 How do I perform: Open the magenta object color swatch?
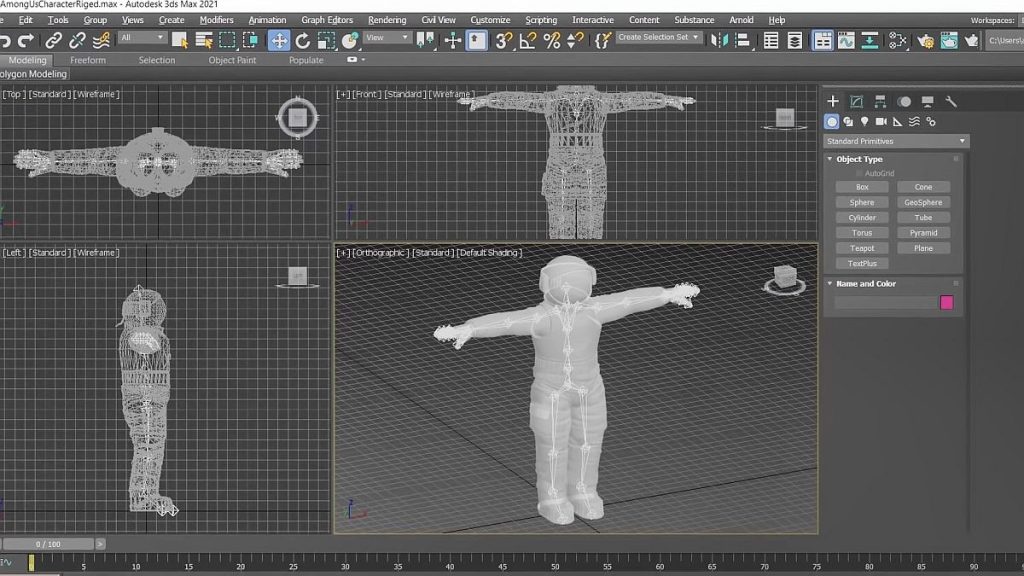pos(946,302)
